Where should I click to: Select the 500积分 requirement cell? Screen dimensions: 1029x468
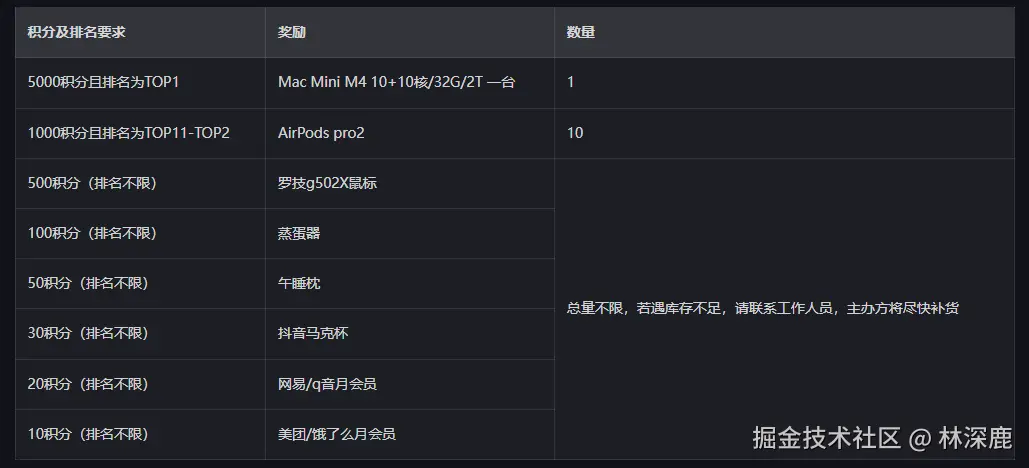tap(92, 183)
